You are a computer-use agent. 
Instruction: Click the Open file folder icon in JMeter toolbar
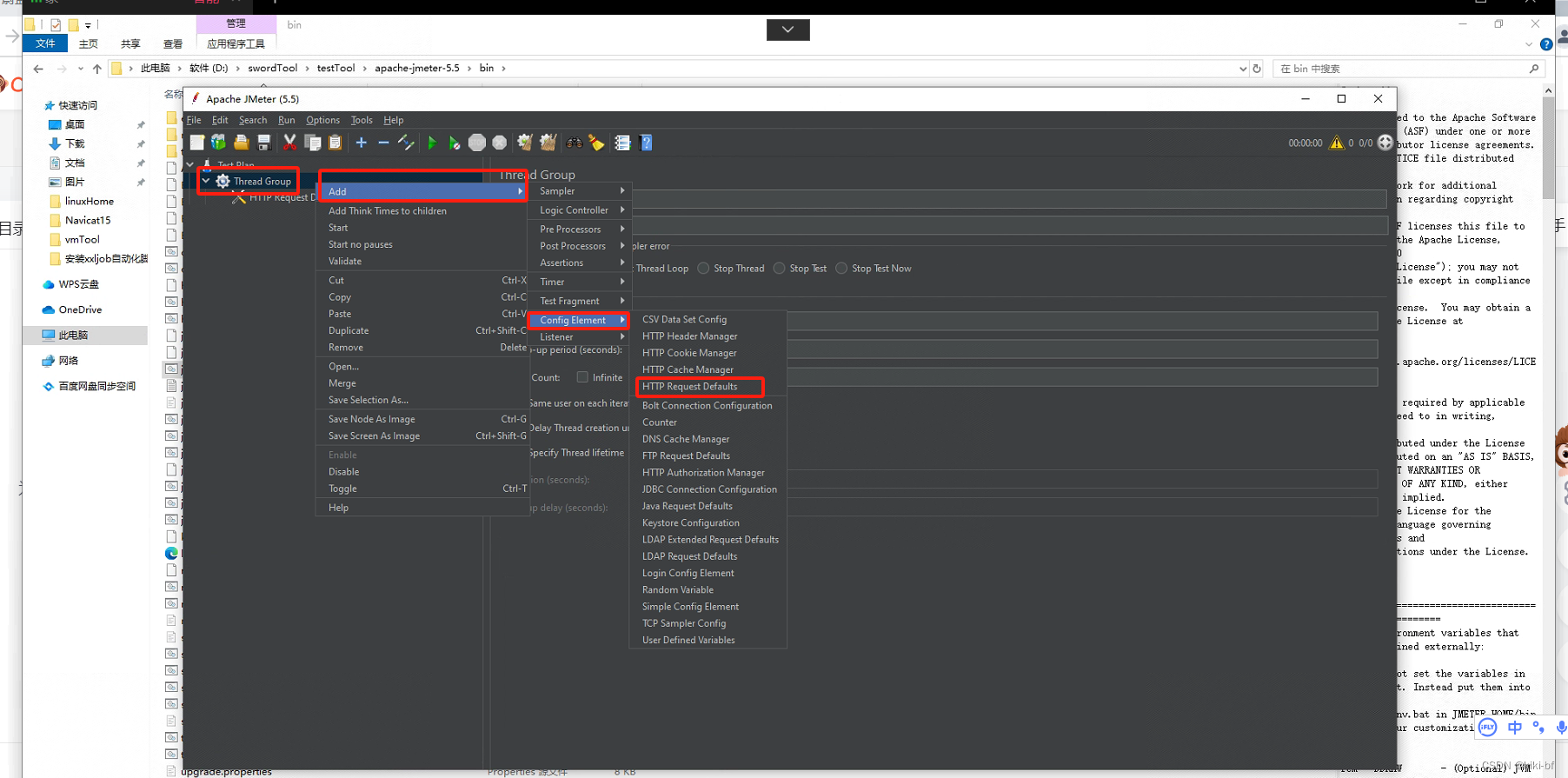pyautogui.click(x=242, y=143)
